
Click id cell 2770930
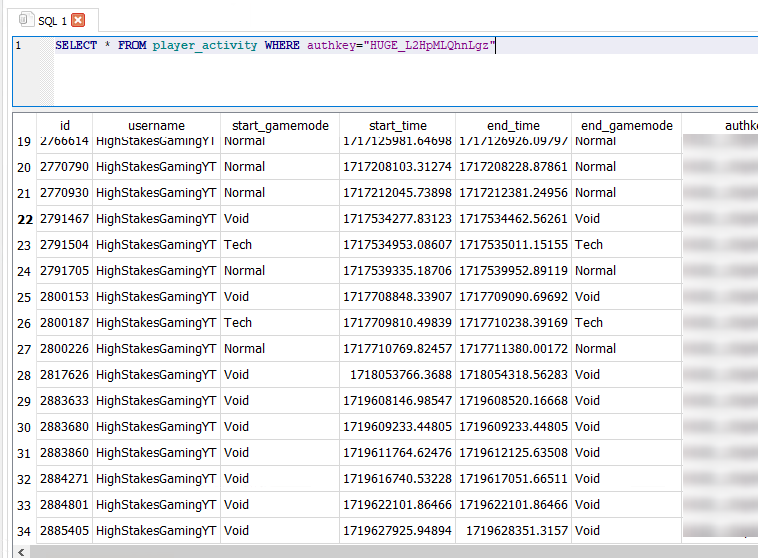point(64,193)
